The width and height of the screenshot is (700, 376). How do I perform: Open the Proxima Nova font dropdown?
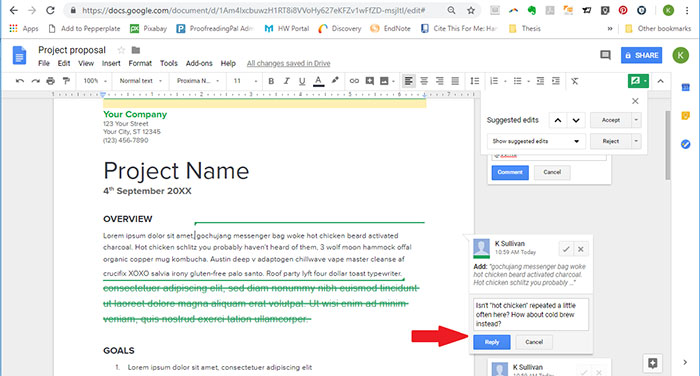198,81
